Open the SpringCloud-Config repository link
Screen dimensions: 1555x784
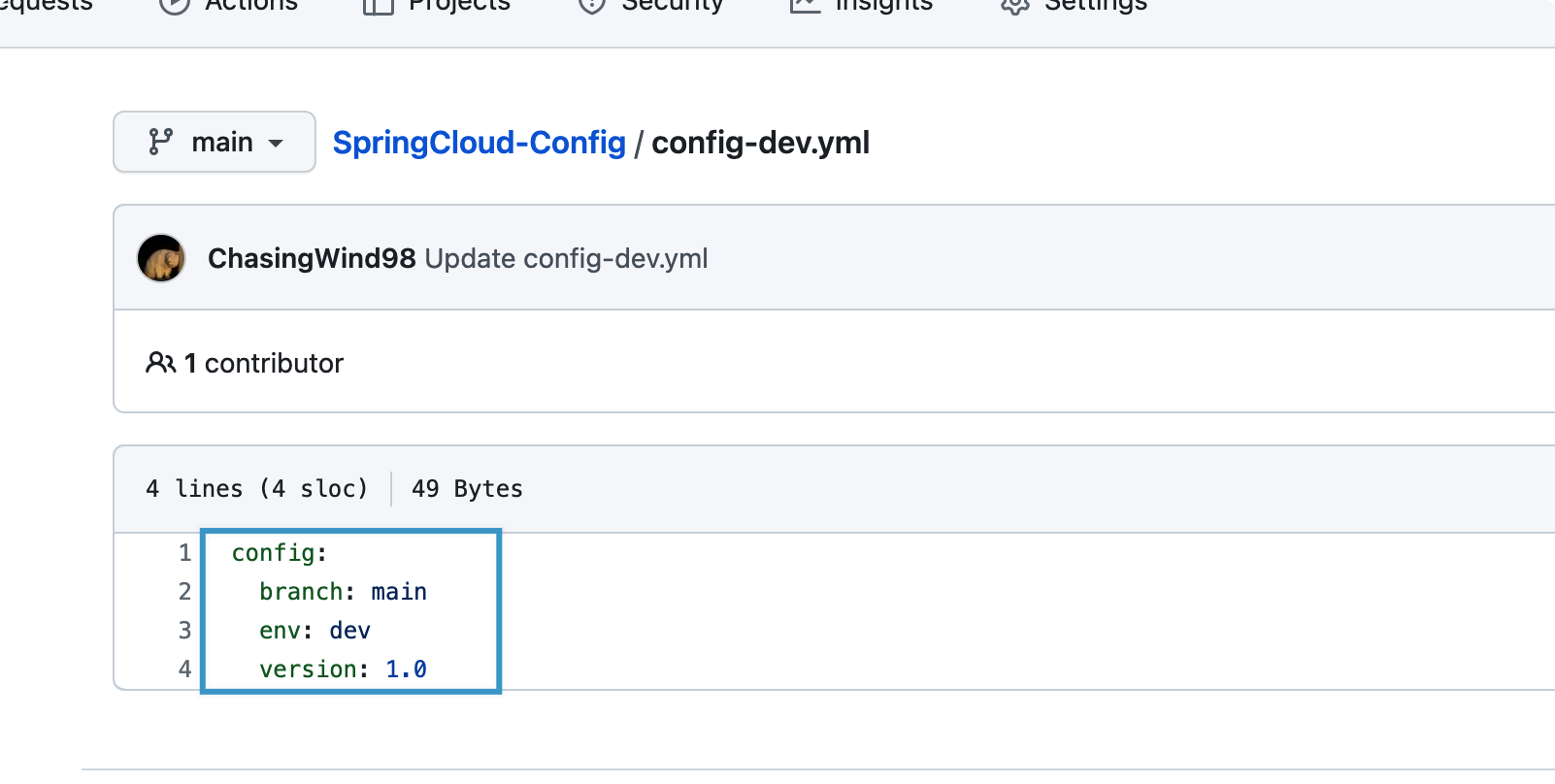tap(479, 143)
